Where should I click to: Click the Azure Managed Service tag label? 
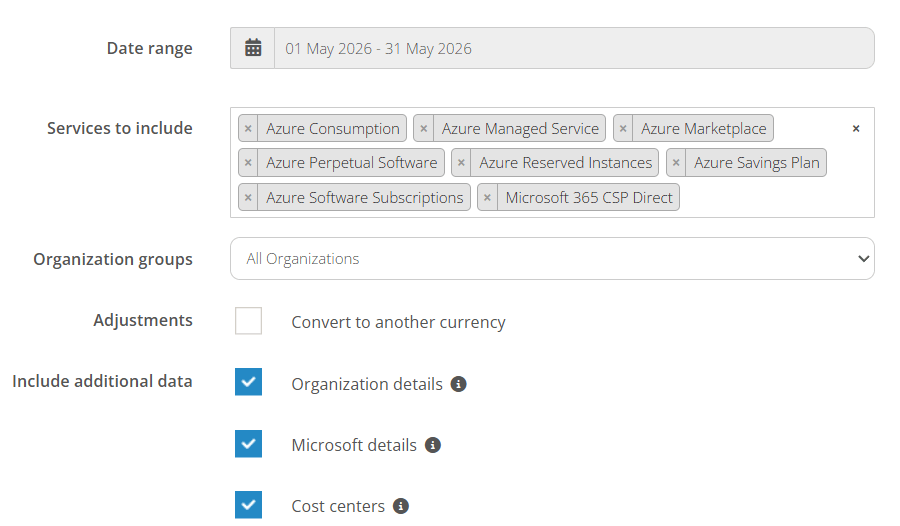click(x=520, y=129)
